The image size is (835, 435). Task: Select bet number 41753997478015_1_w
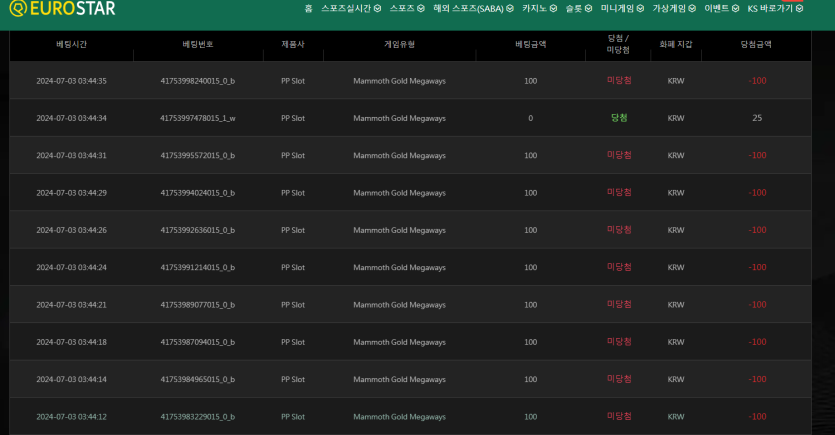click(198, 118)
